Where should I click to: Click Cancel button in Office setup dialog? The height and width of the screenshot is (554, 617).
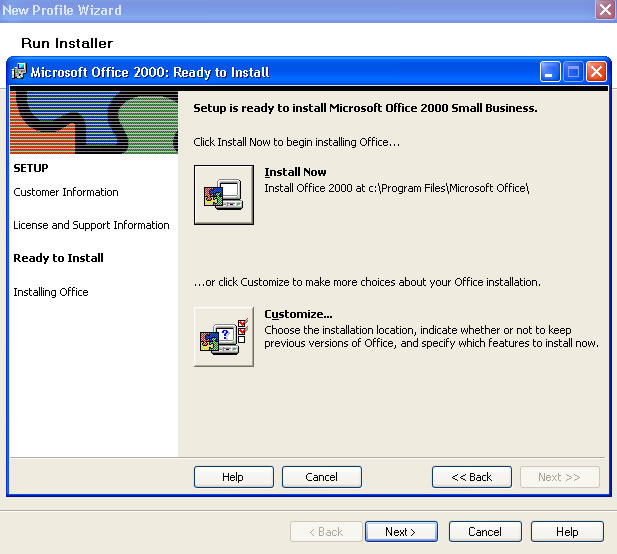coord(321,477)
